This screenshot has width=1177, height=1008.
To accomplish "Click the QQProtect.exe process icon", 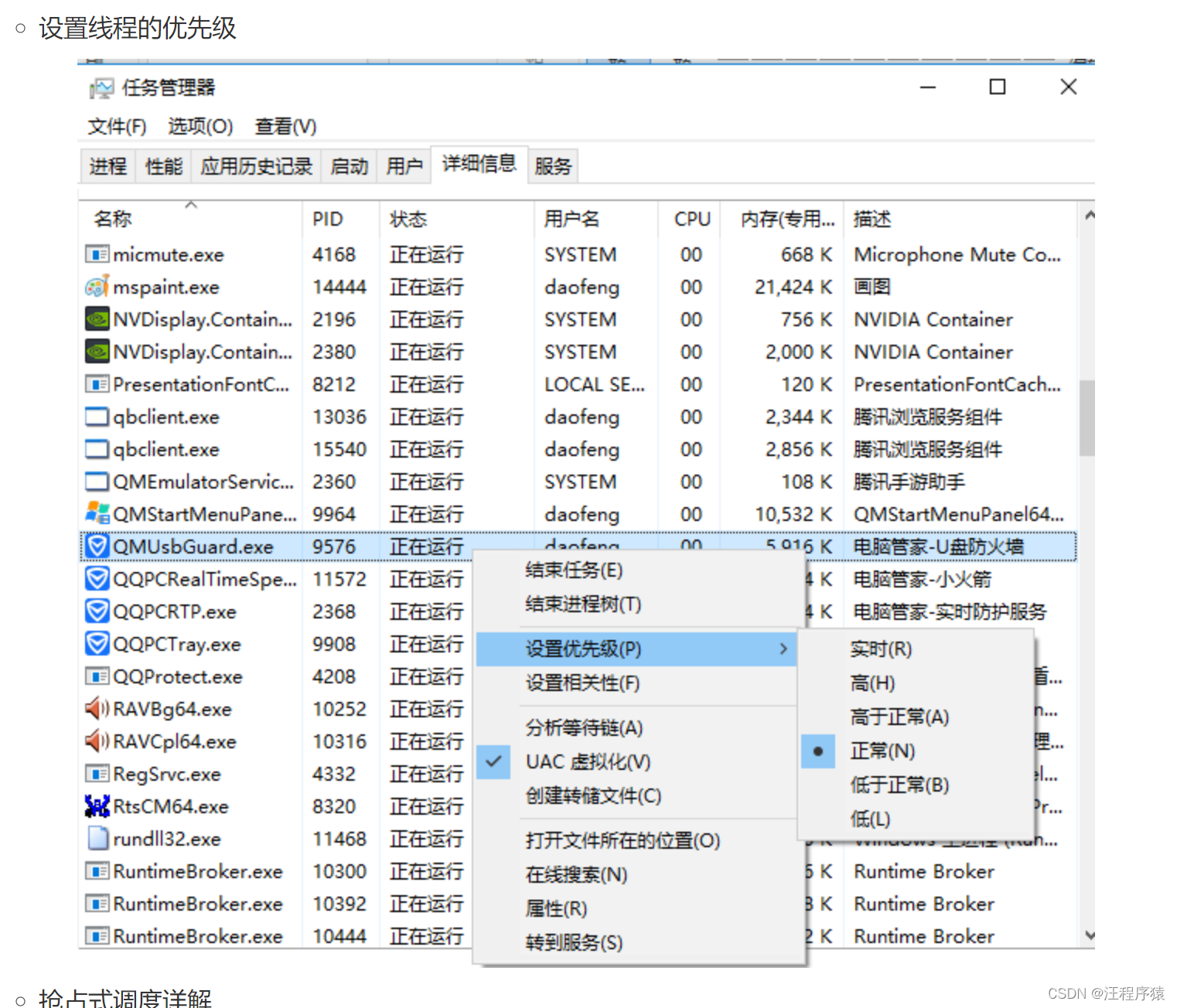I will coord(97,676).
